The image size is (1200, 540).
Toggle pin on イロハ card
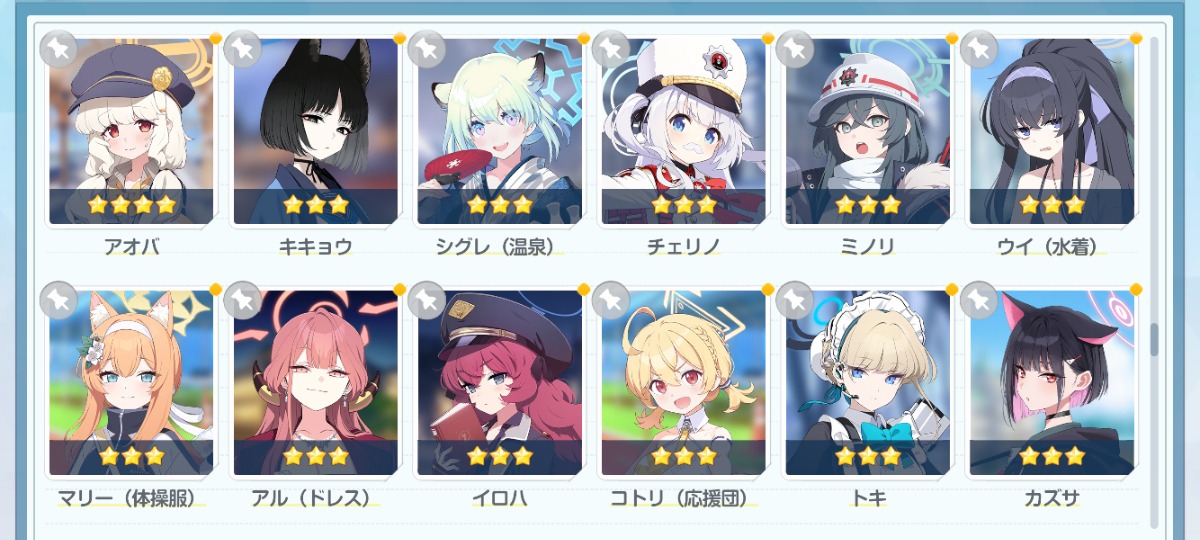426,300
